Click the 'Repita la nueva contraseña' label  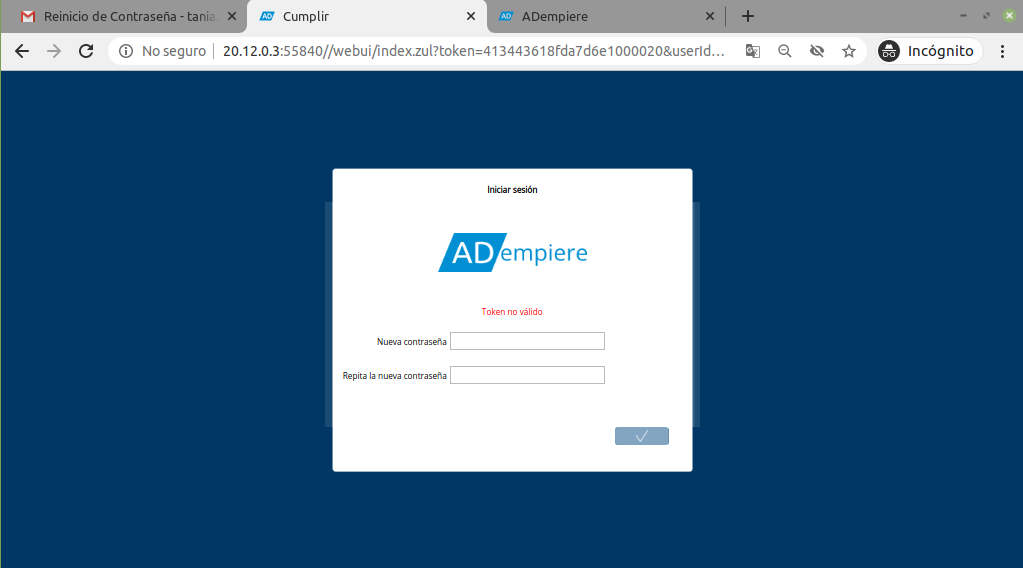click(x=395, y=376)
